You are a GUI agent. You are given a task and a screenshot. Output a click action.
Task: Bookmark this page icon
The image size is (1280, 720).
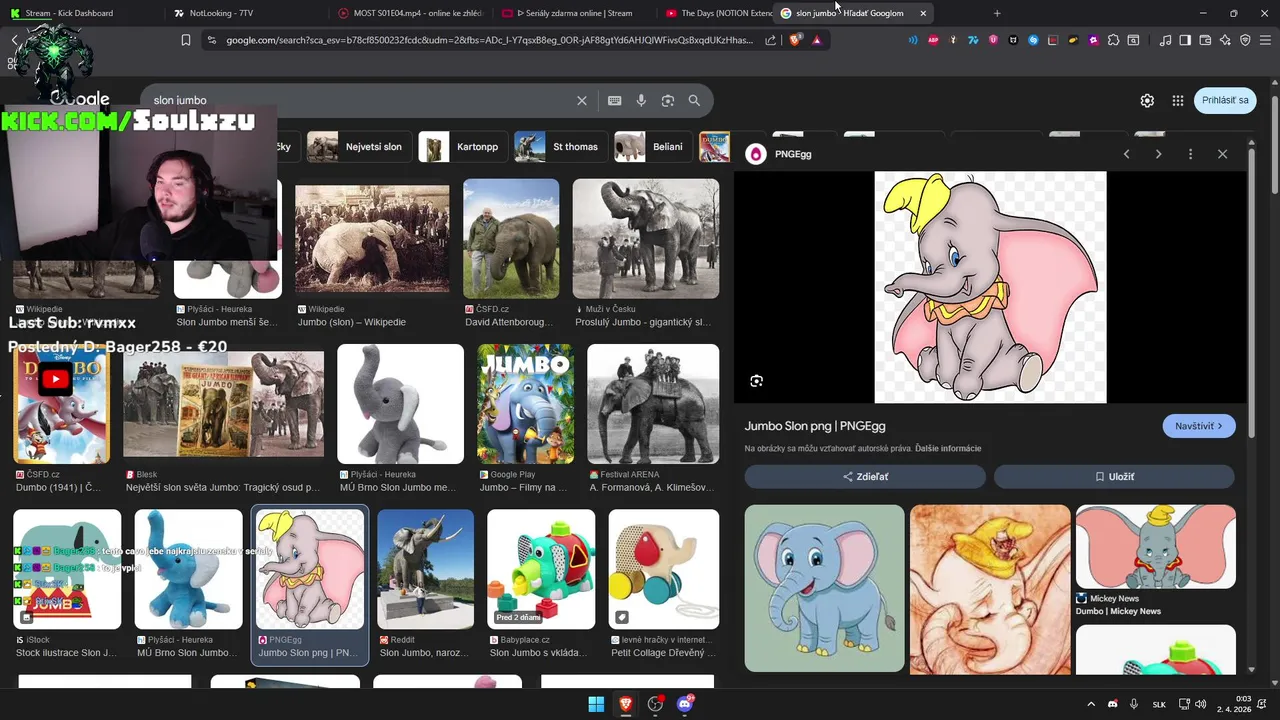(x=186, y=40)
